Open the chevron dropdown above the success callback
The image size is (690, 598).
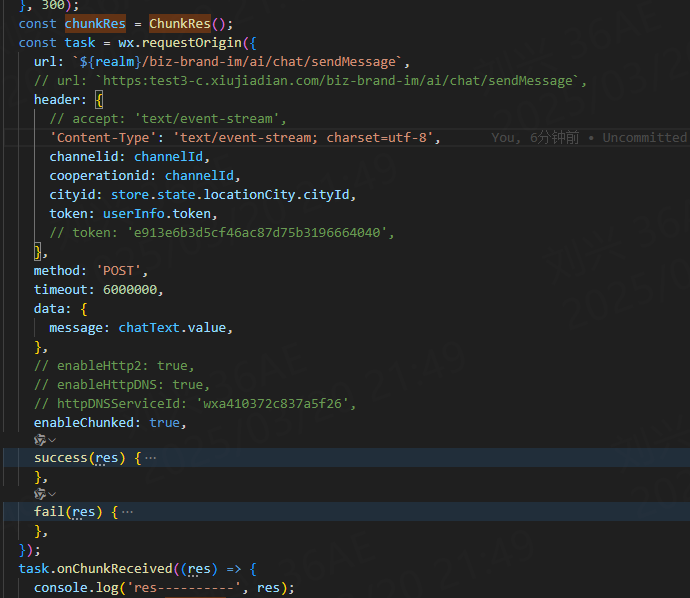tap(52, 440)
